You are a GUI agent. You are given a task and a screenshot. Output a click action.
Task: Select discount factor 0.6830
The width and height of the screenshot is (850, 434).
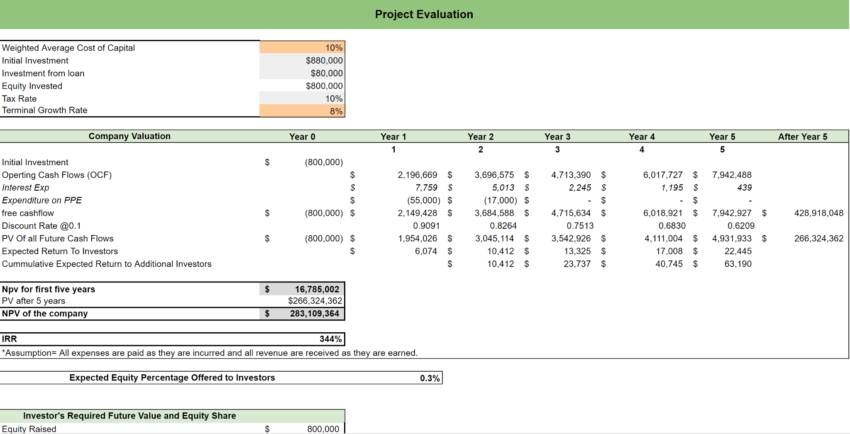(x=672, y=225)
